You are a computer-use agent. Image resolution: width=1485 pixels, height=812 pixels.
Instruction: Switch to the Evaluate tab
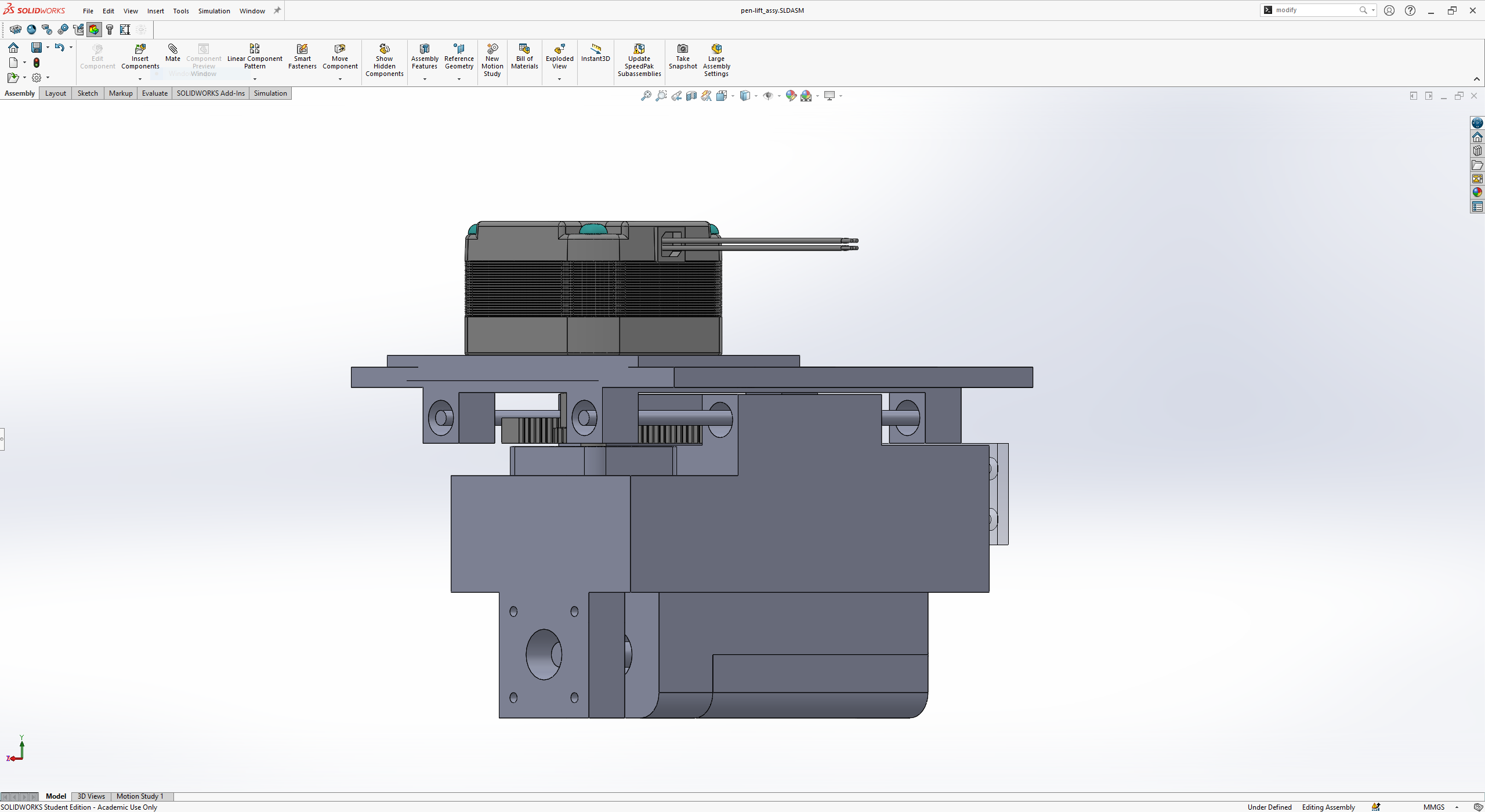pos(154,93)
